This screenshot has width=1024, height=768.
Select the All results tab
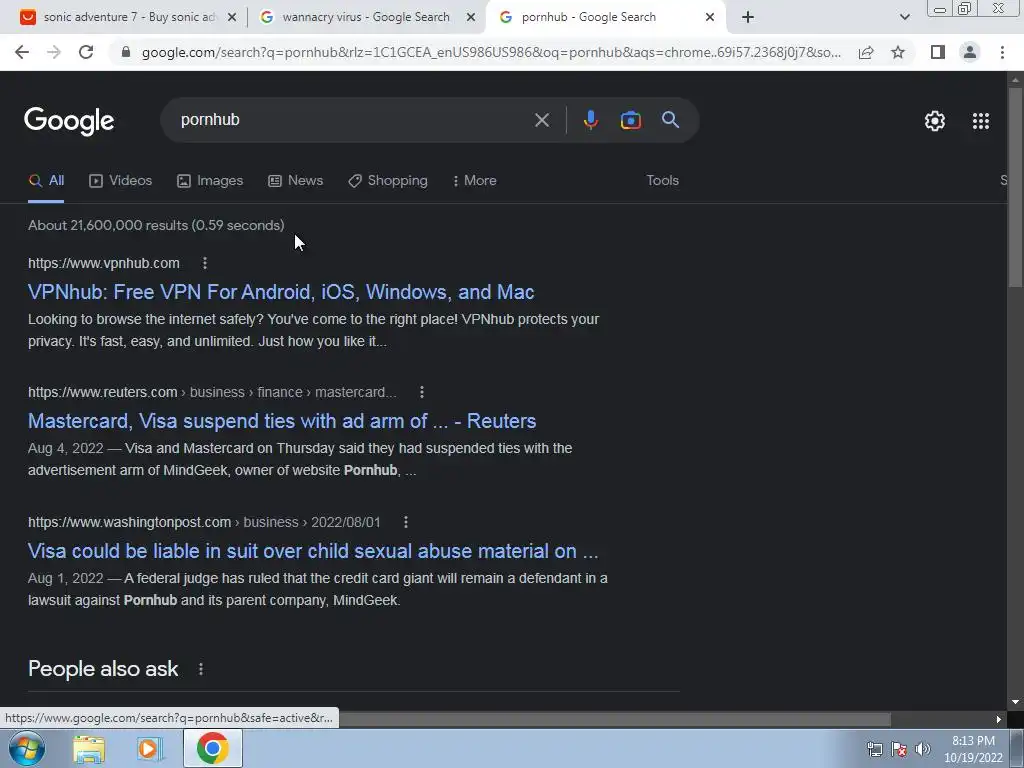(46, 181)
